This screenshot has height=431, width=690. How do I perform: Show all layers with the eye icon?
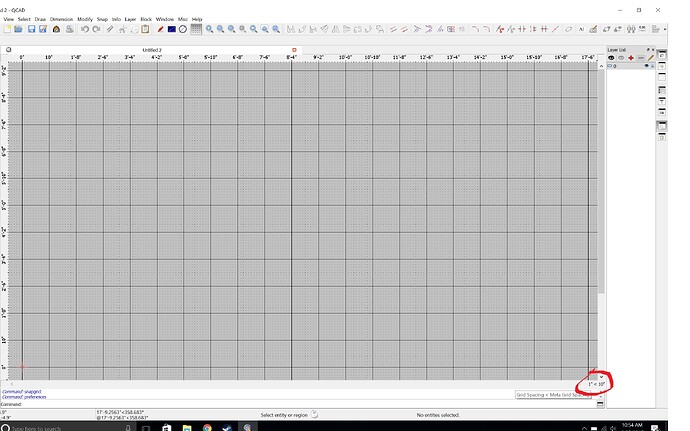pos(611,58)
